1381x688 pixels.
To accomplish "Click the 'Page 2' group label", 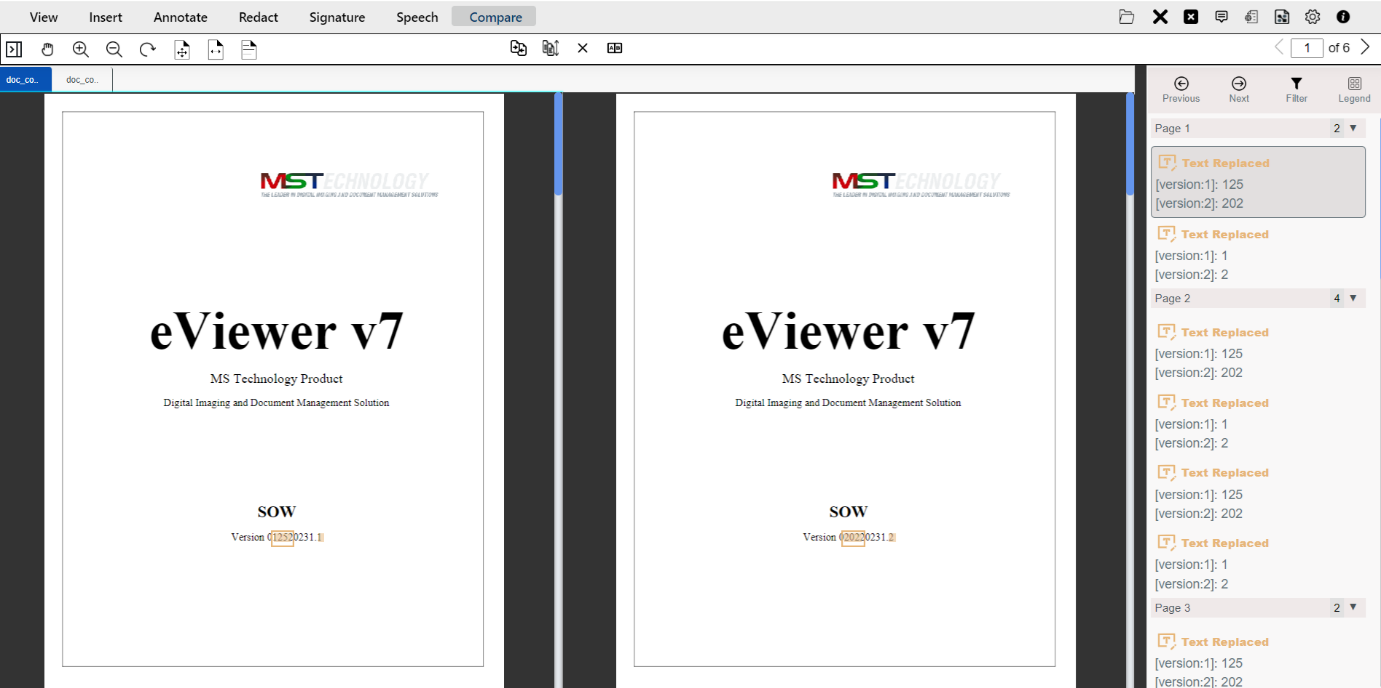I will (x=1173, y=298).
